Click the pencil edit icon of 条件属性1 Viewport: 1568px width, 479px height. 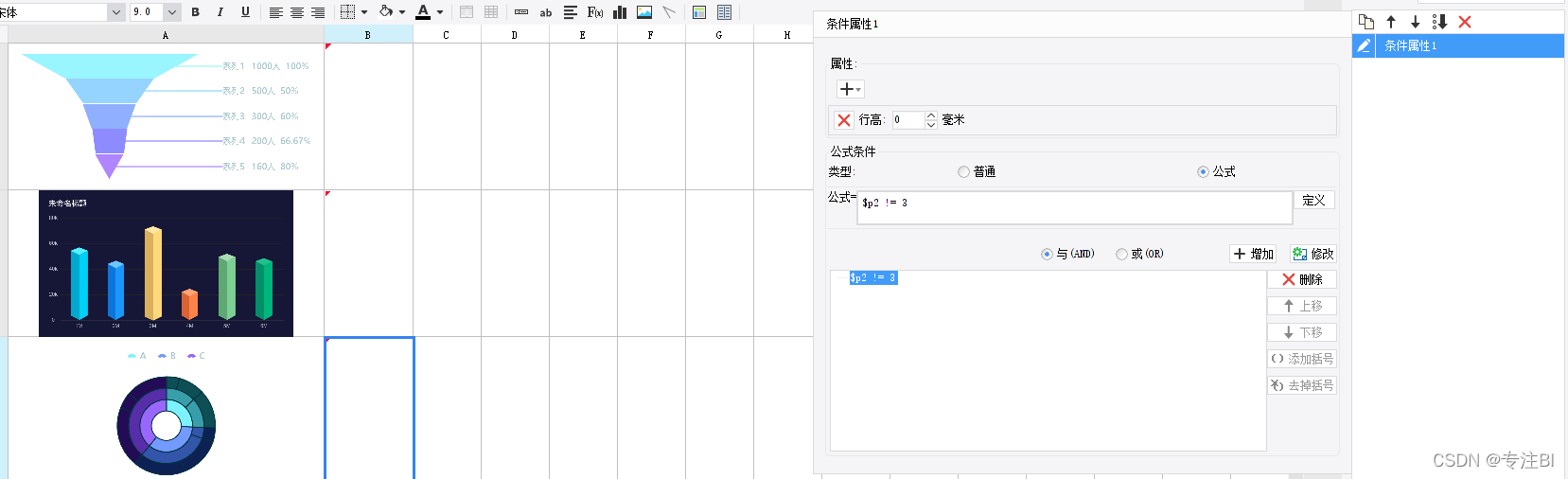coord(1364,45)
